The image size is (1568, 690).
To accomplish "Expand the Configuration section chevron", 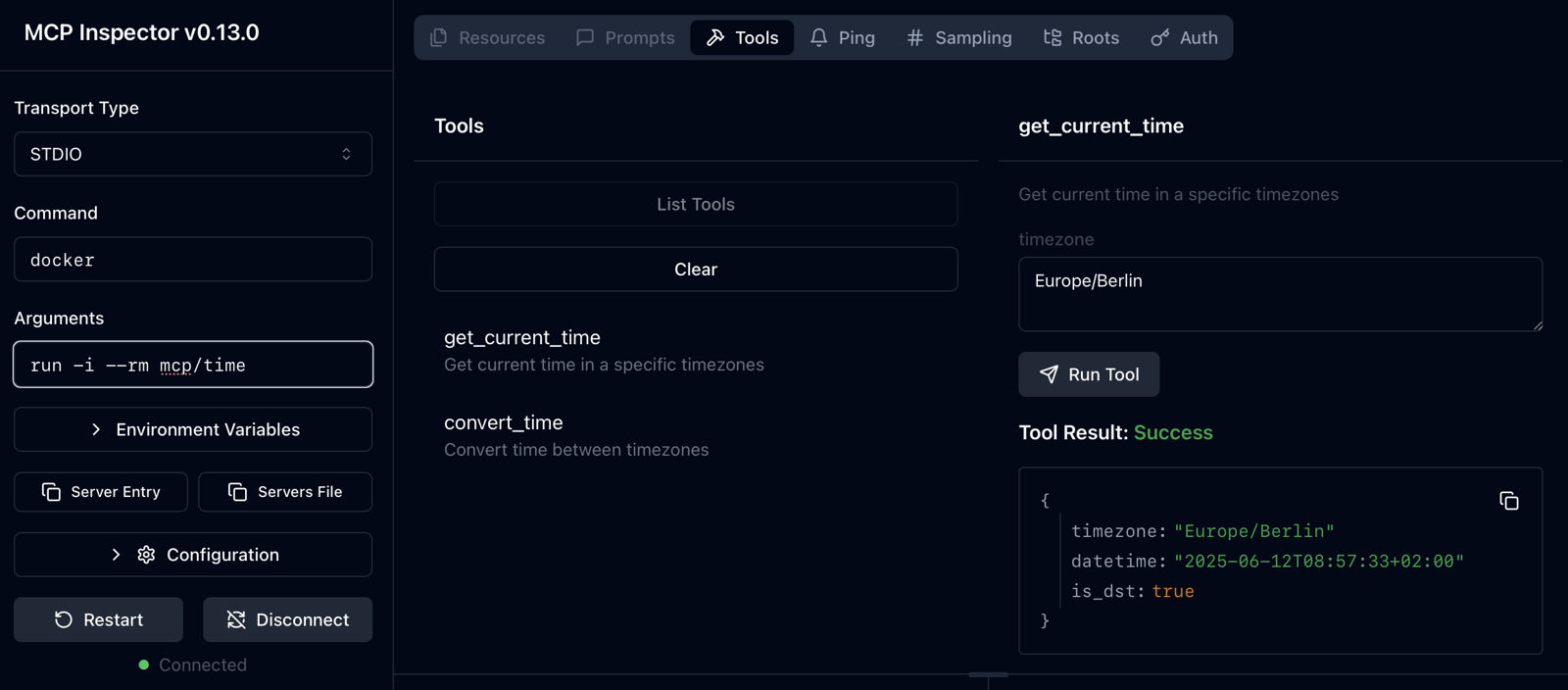I will click(x=116, y=555).
